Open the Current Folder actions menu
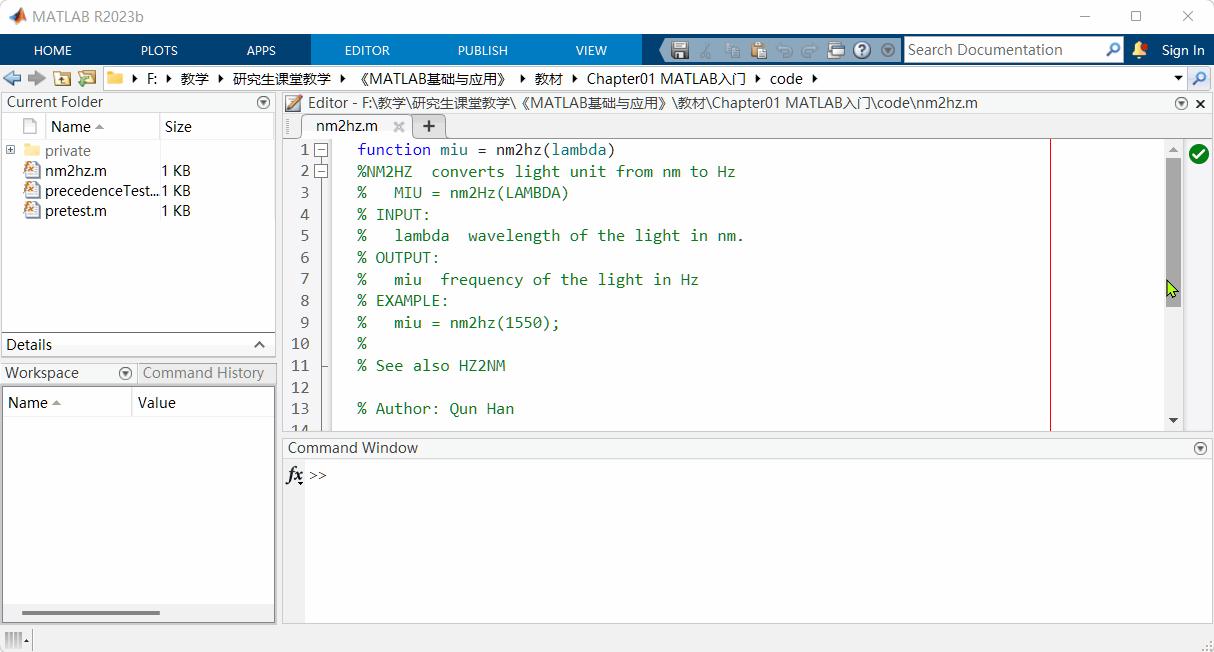Image resolution: width=1214 pixels, height=652 pixels. click(x=263, y=101)
